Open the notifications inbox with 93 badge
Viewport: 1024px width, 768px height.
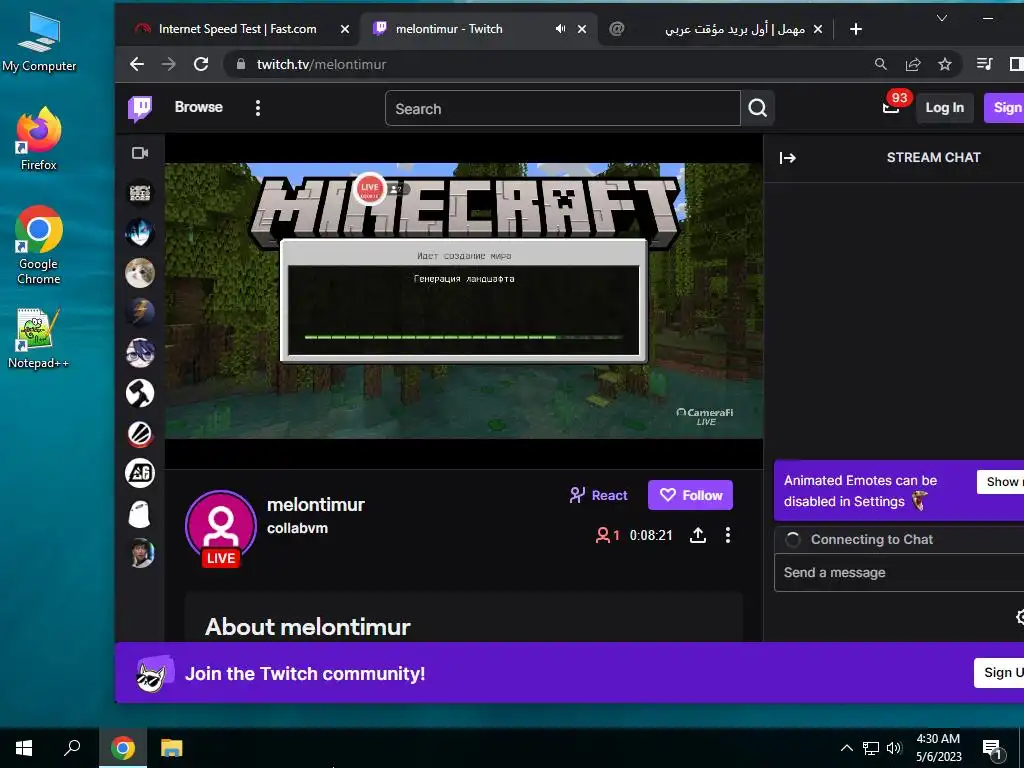[891, 107]
